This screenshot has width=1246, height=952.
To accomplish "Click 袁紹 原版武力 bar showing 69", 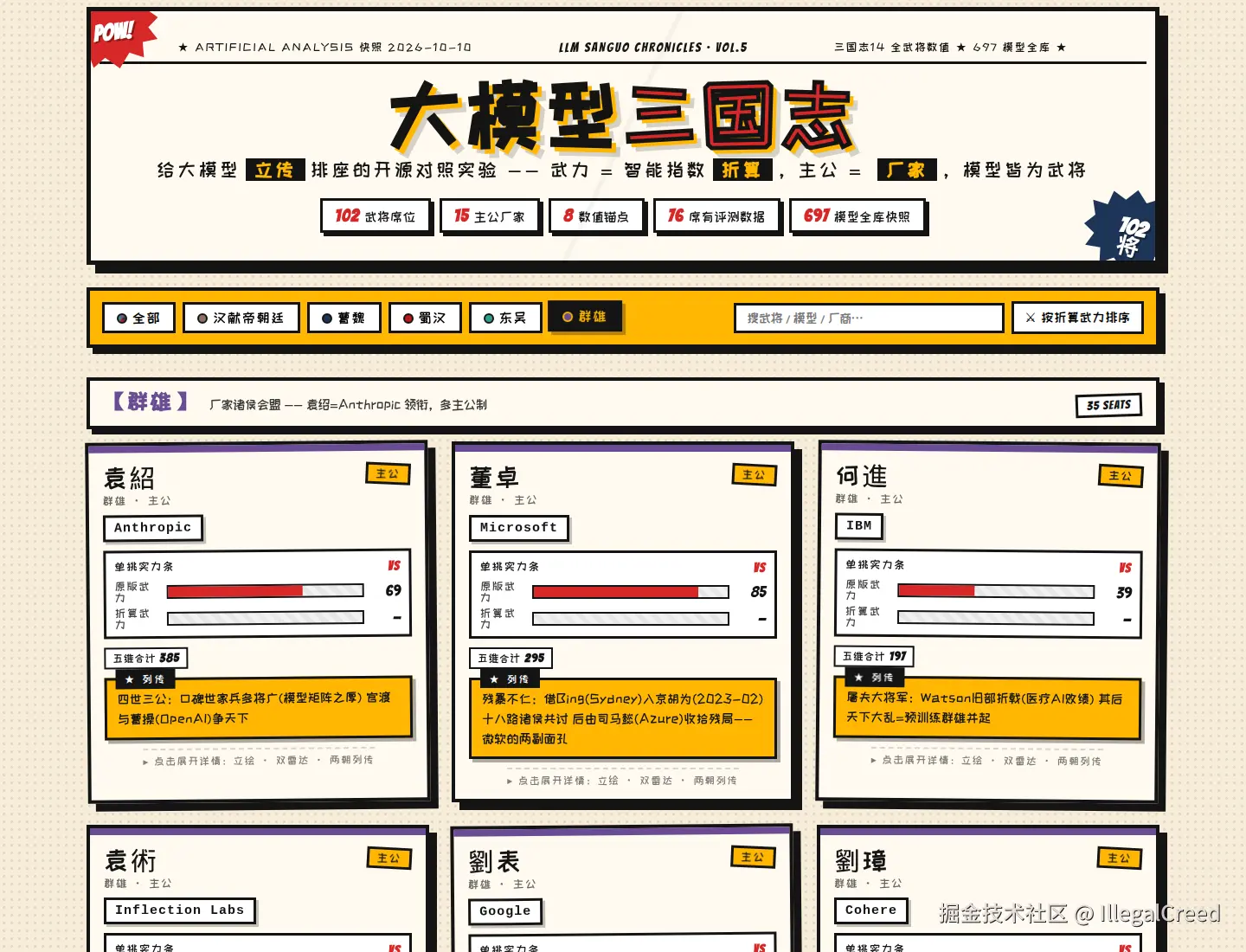I will coord(266,591).
